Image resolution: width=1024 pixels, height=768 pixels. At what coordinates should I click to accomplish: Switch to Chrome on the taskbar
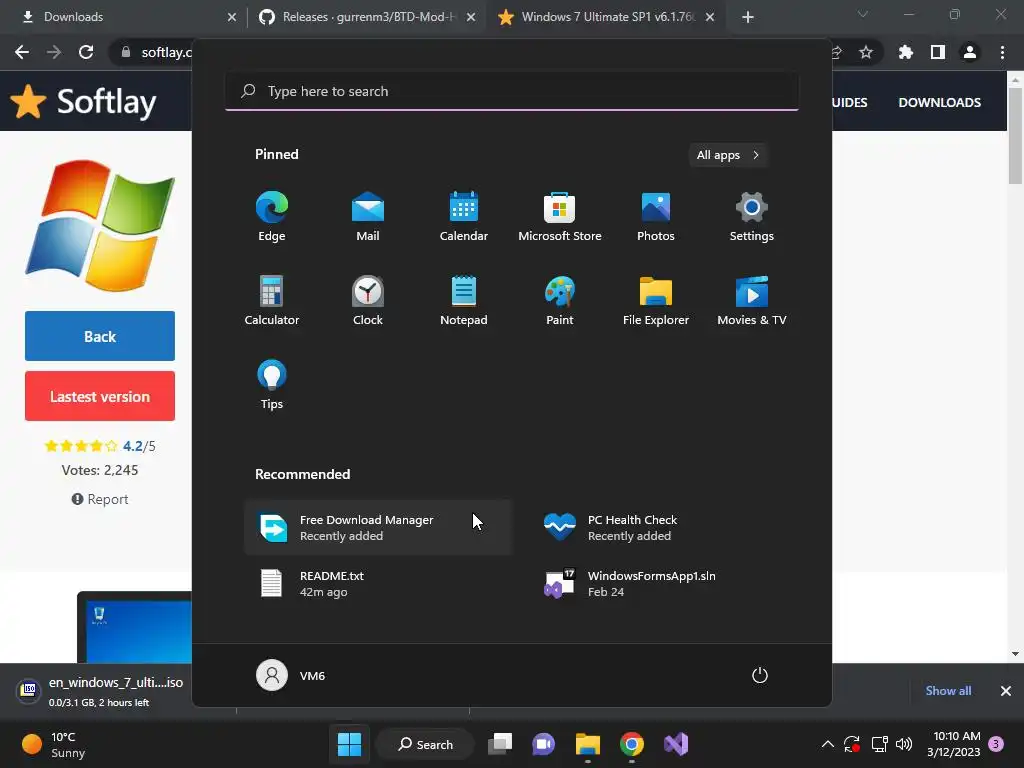point(632,744)
